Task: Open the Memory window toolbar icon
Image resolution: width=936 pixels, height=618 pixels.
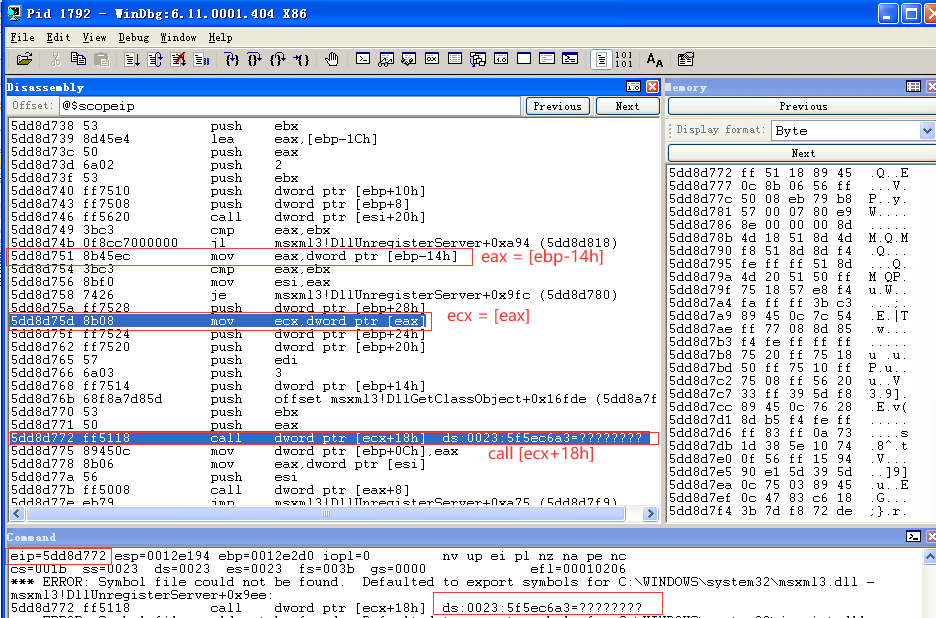Action: pyautogui.click(x=455, y=59)
